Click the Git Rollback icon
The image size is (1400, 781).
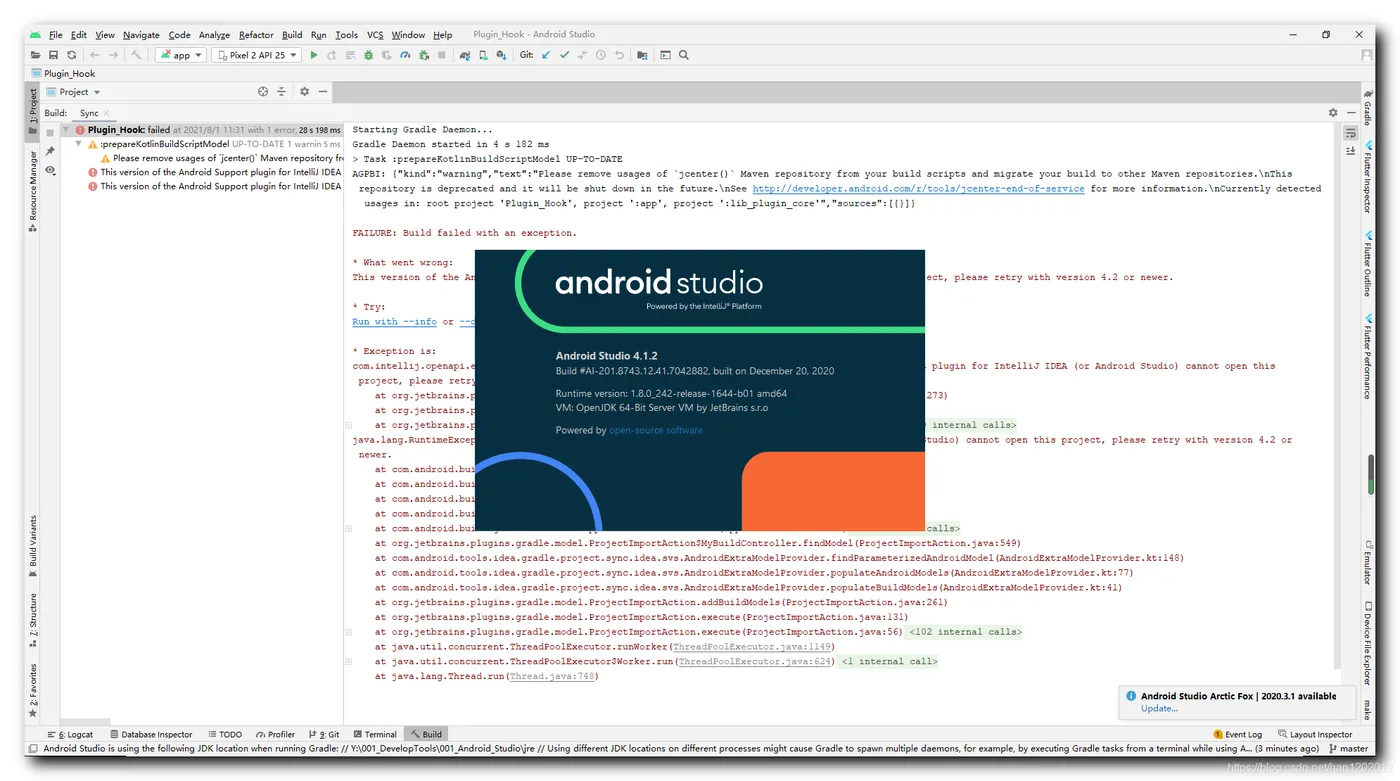(x=619, y=55)
